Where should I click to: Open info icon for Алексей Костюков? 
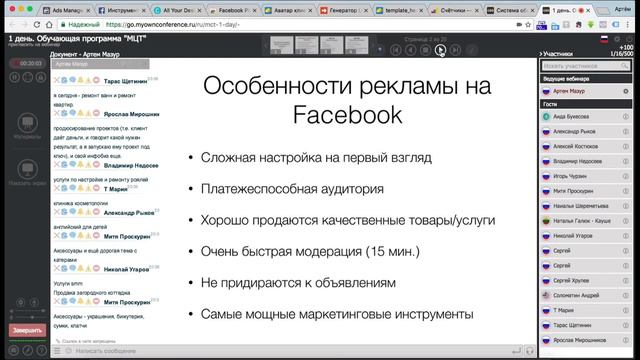pyautogui.click(x=626, y=147)
